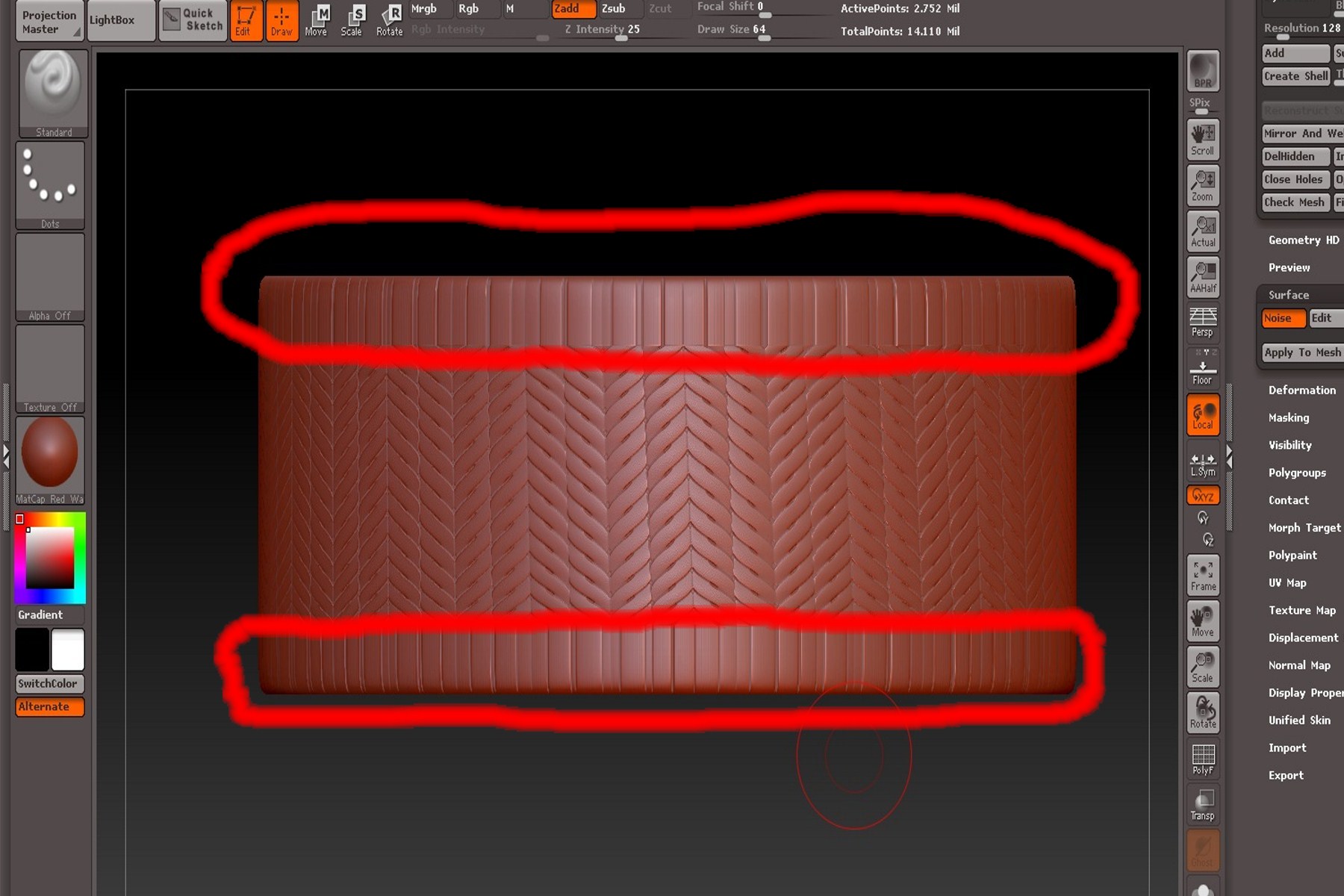The width and height of the screenshot is (1344, 896).
Task: Toggle XYZ rotation mode
Action: [x=1203, y=495]
